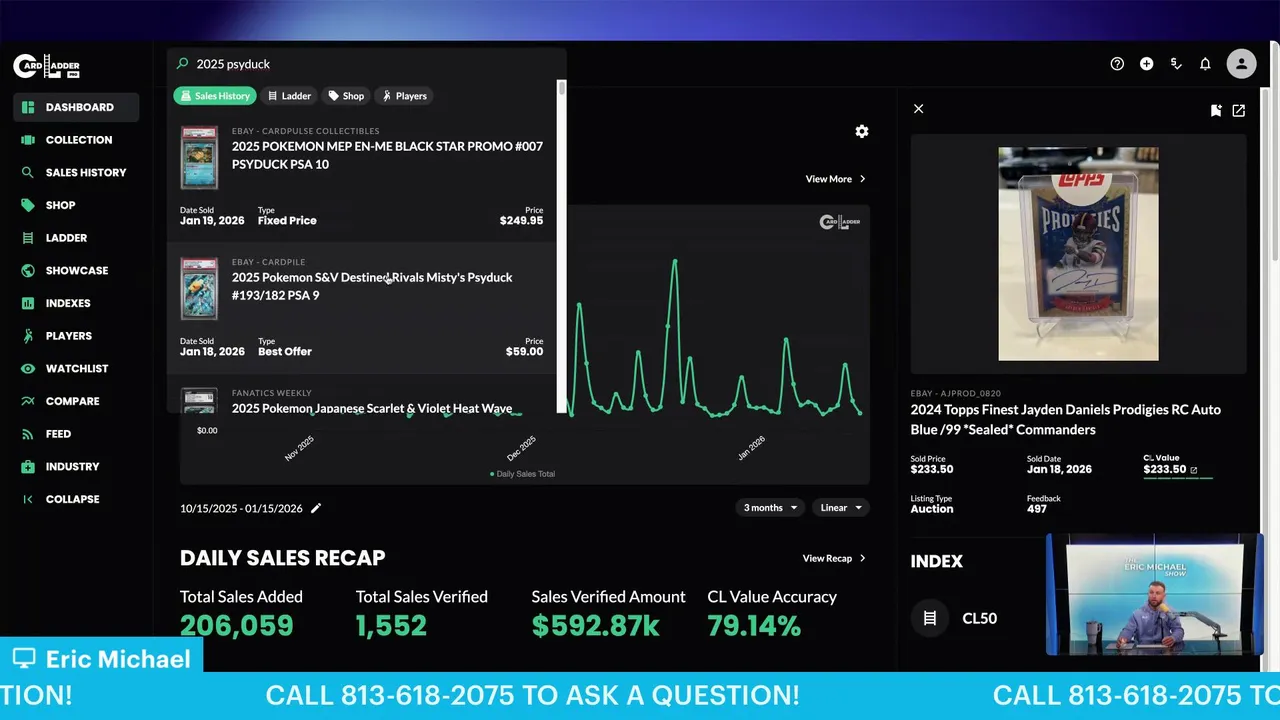Click the add plus icon in header

click(x=1146, y=64)
